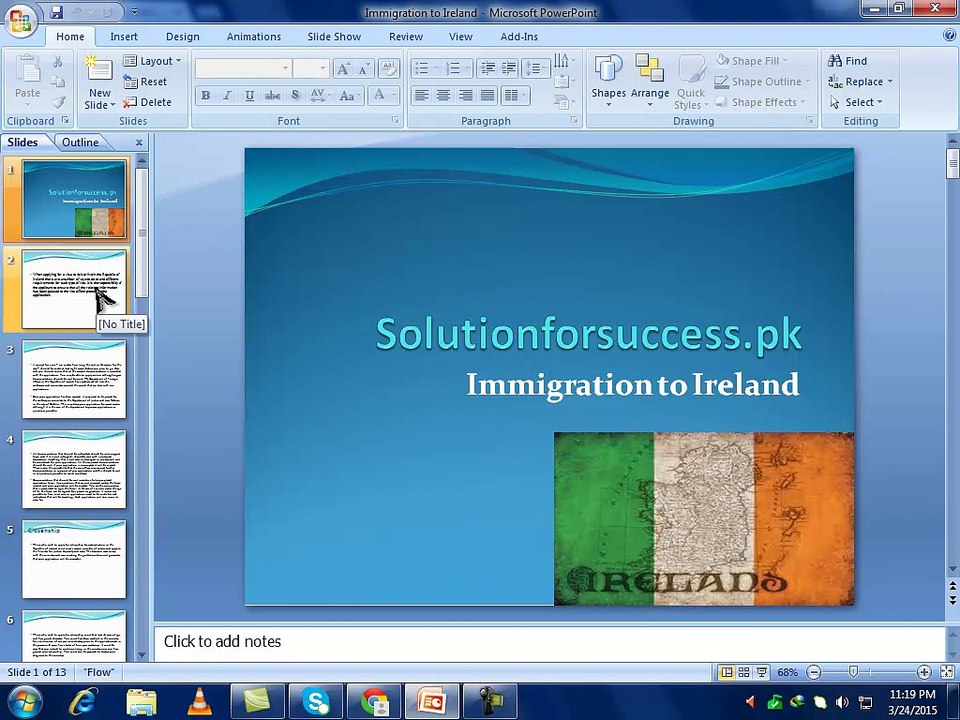Image resolution: width=960 pixels, height=720 pixels.
Task: Toggle Underline formatting
Action: point(249,96)
